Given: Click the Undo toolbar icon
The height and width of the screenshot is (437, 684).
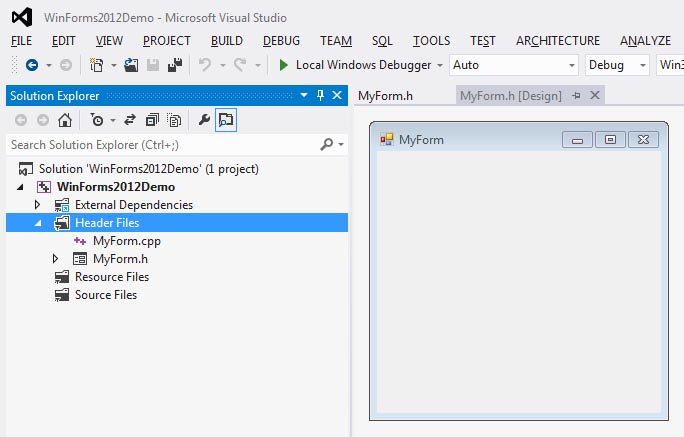Looking at the screenshot, I should [205, 65].
